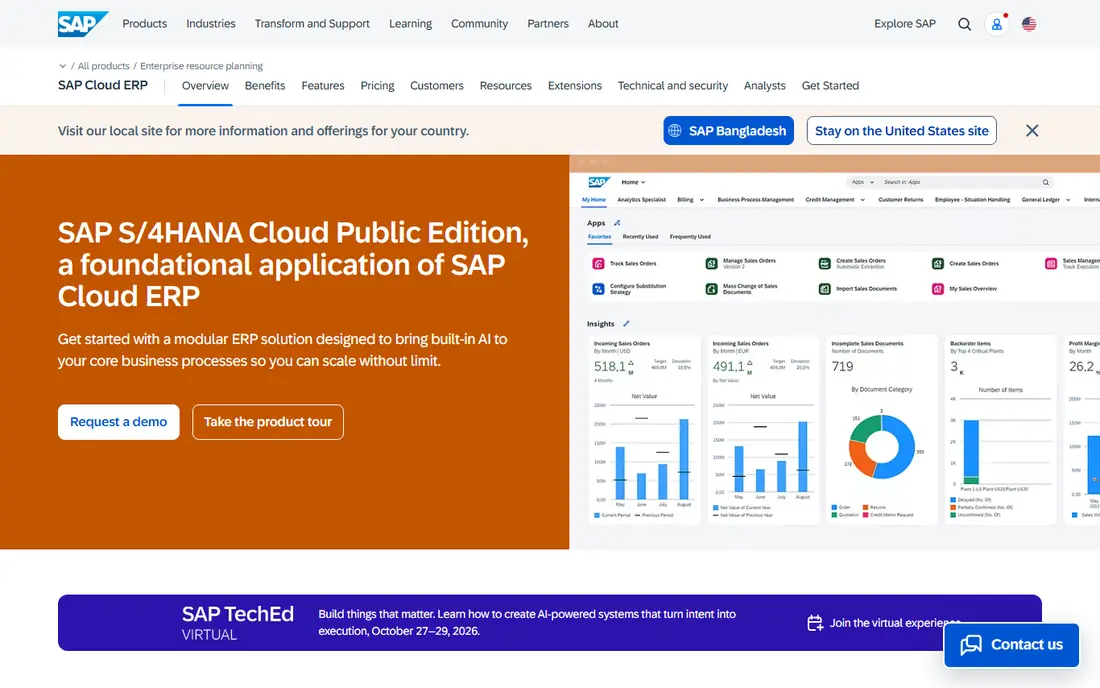Switch to the Extensions tab

575,86
